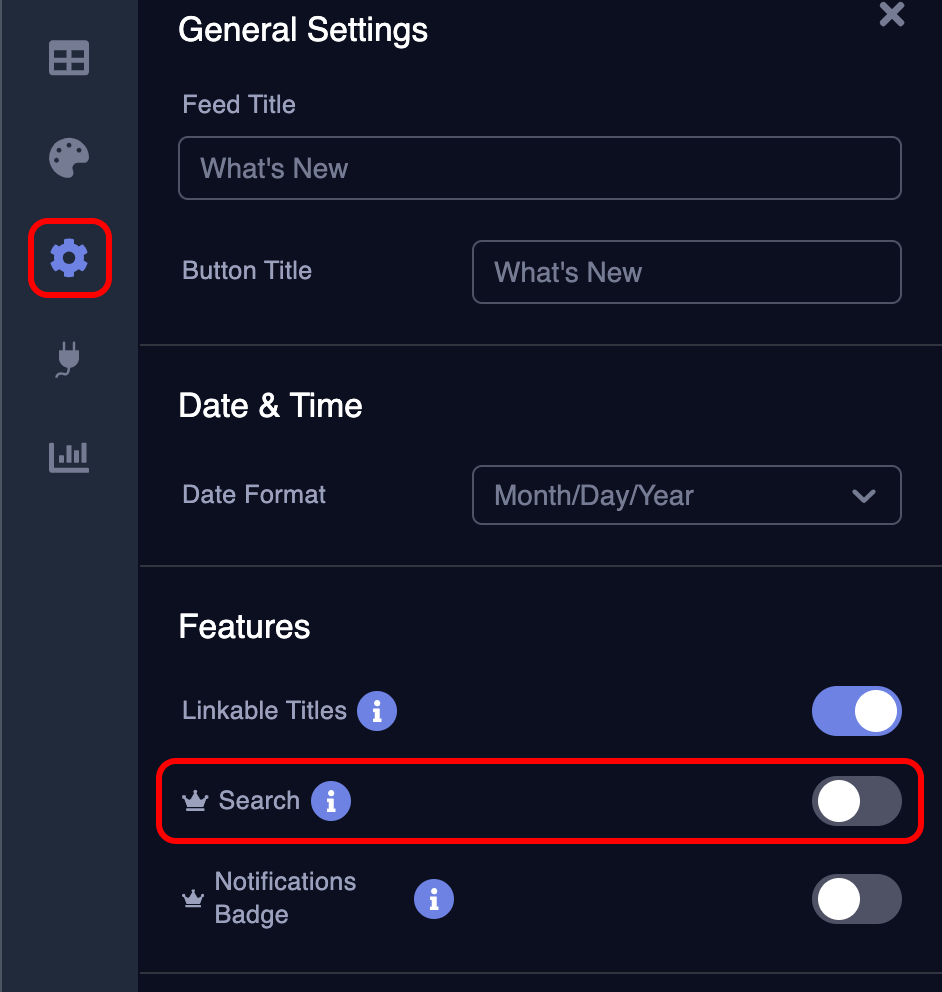Viewport: 942px width, 992px height.
Task: Click info icon next to Search
Action: [331, 801]
